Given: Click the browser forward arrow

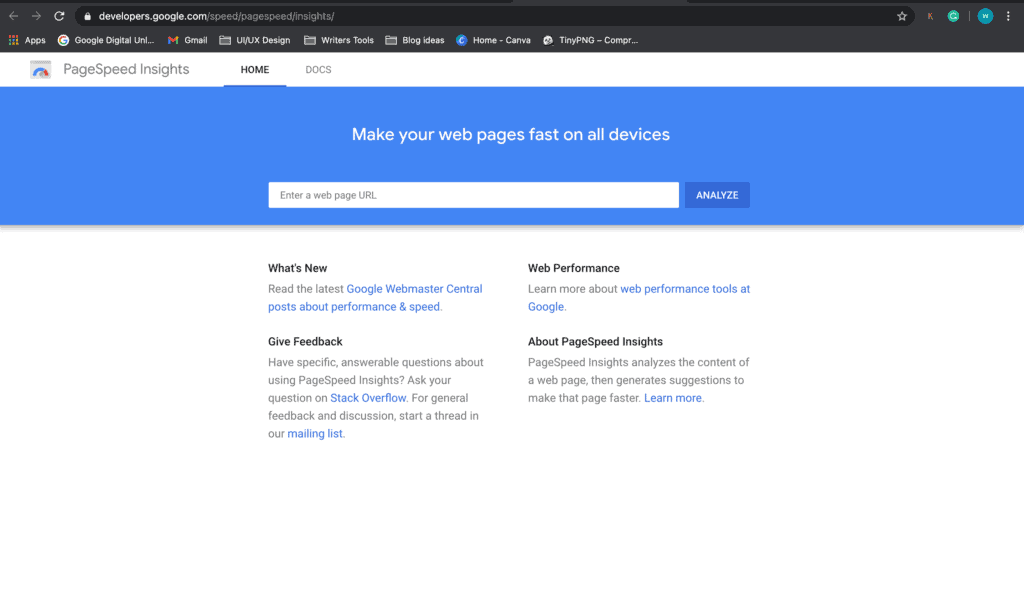Looking at the screenshot, I should pyautogui.click(x=36, y=16).
